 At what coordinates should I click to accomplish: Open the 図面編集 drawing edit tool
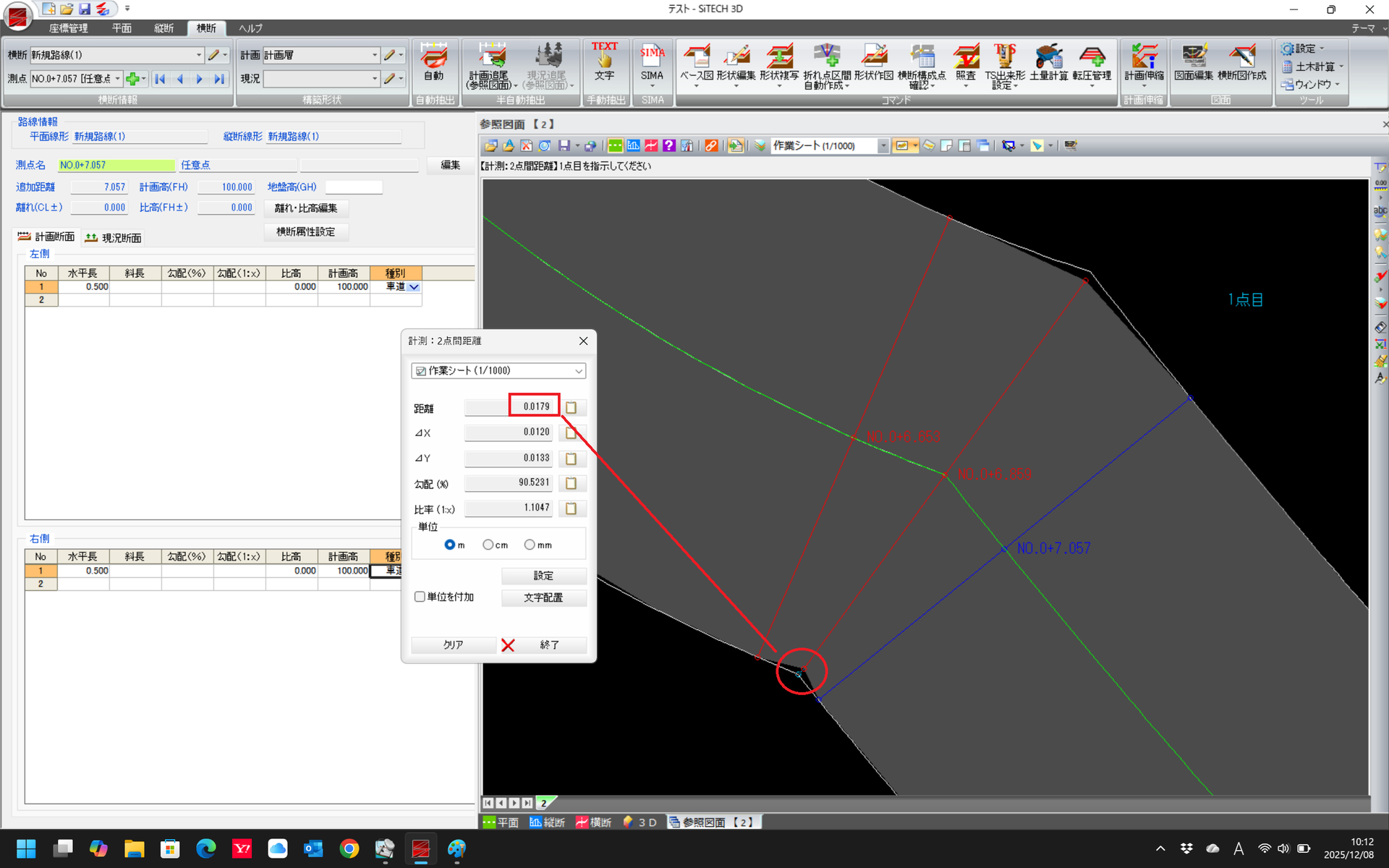[1193, 62]
